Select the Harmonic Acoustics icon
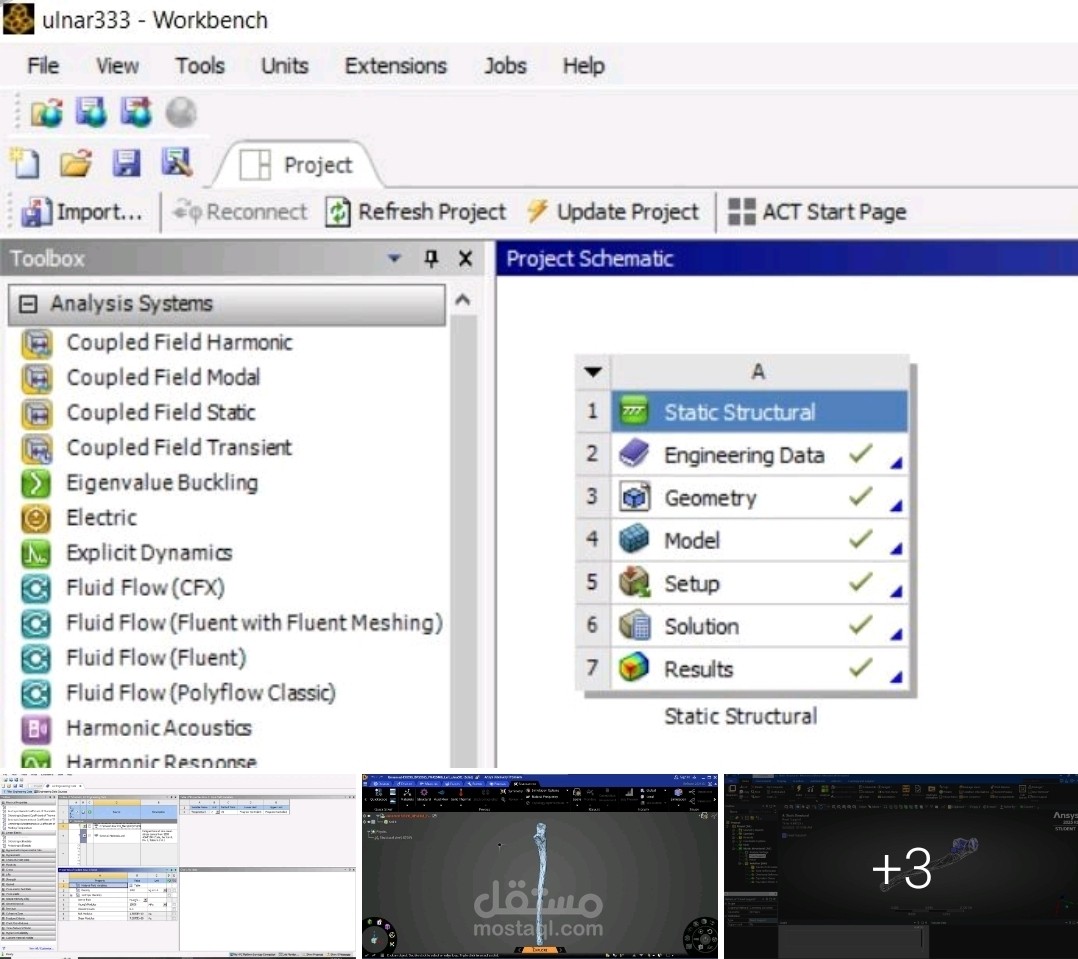This screenshot has width=1078, height=959. [x=36, y=729]
